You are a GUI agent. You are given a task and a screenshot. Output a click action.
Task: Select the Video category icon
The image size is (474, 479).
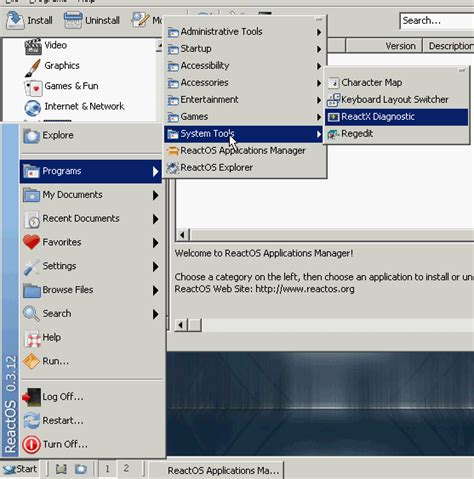(33, 46)
